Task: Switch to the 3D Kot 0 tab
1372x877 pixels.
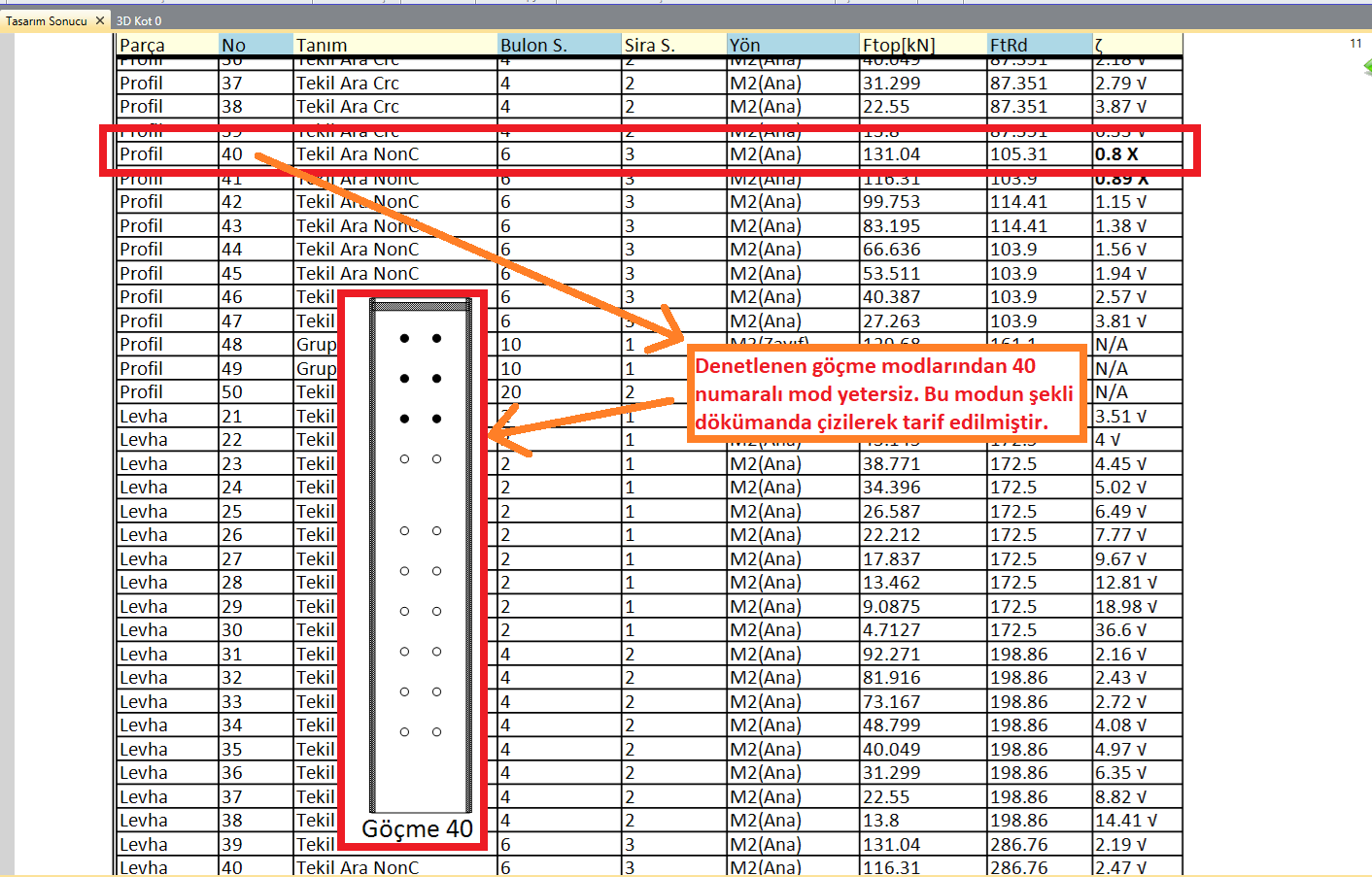Action: (139, 20)
